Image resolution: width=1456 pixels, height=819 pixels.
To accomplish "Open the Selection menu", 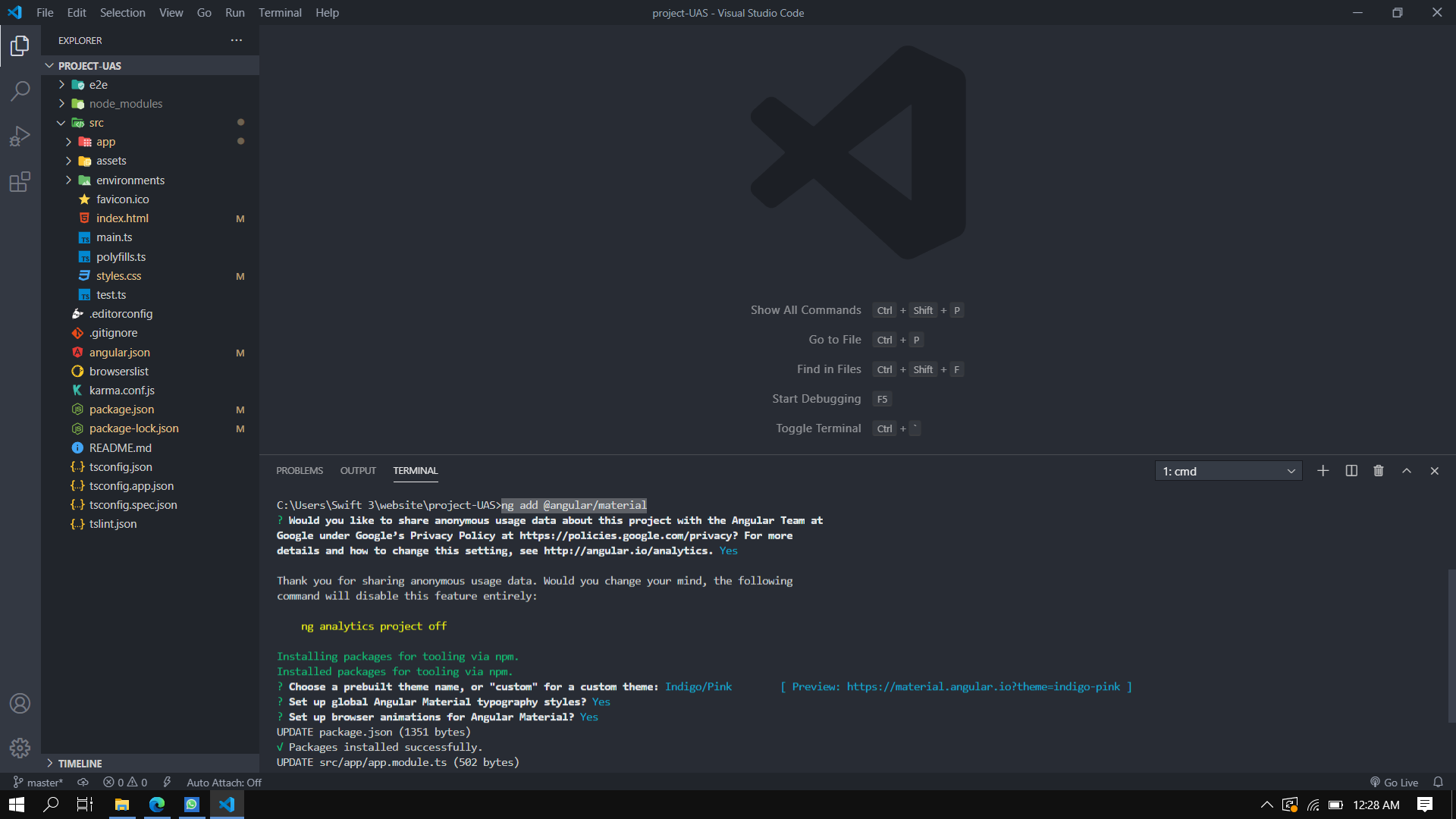I will coord(122,13).
